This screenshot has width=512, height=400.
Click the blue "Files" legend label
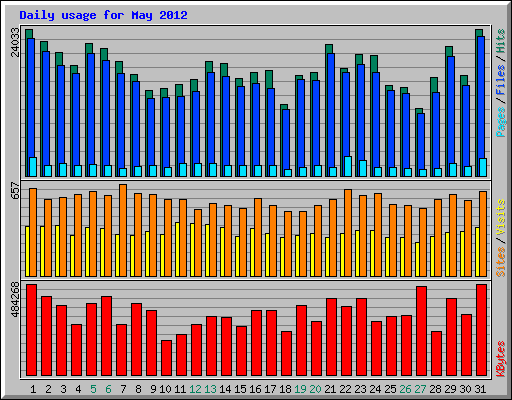pyautogui.click(x=501, y=80)
